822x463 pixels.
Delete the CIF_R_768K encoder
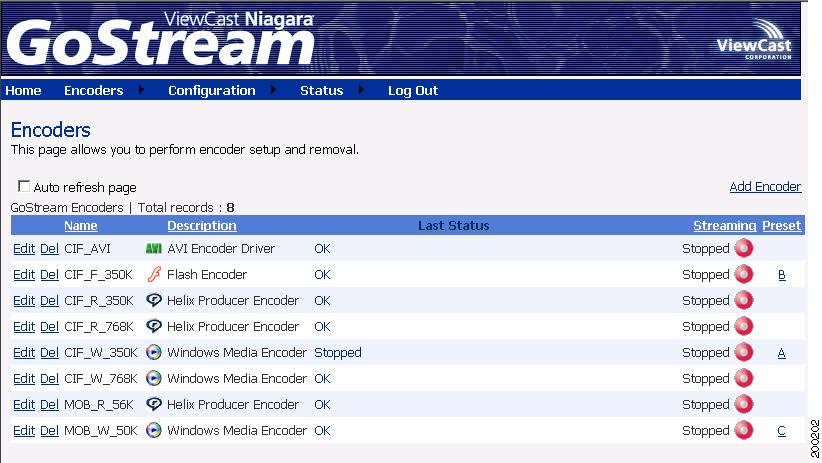(49, 327)
